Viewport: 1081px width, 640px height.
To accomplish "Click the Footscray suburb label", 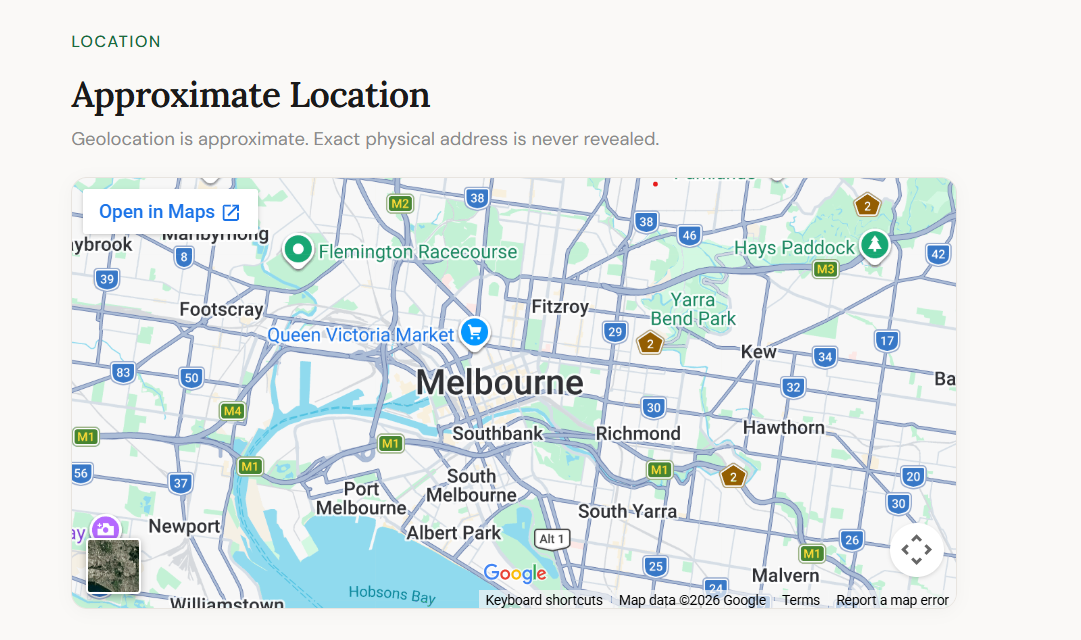I will (221, 310).
